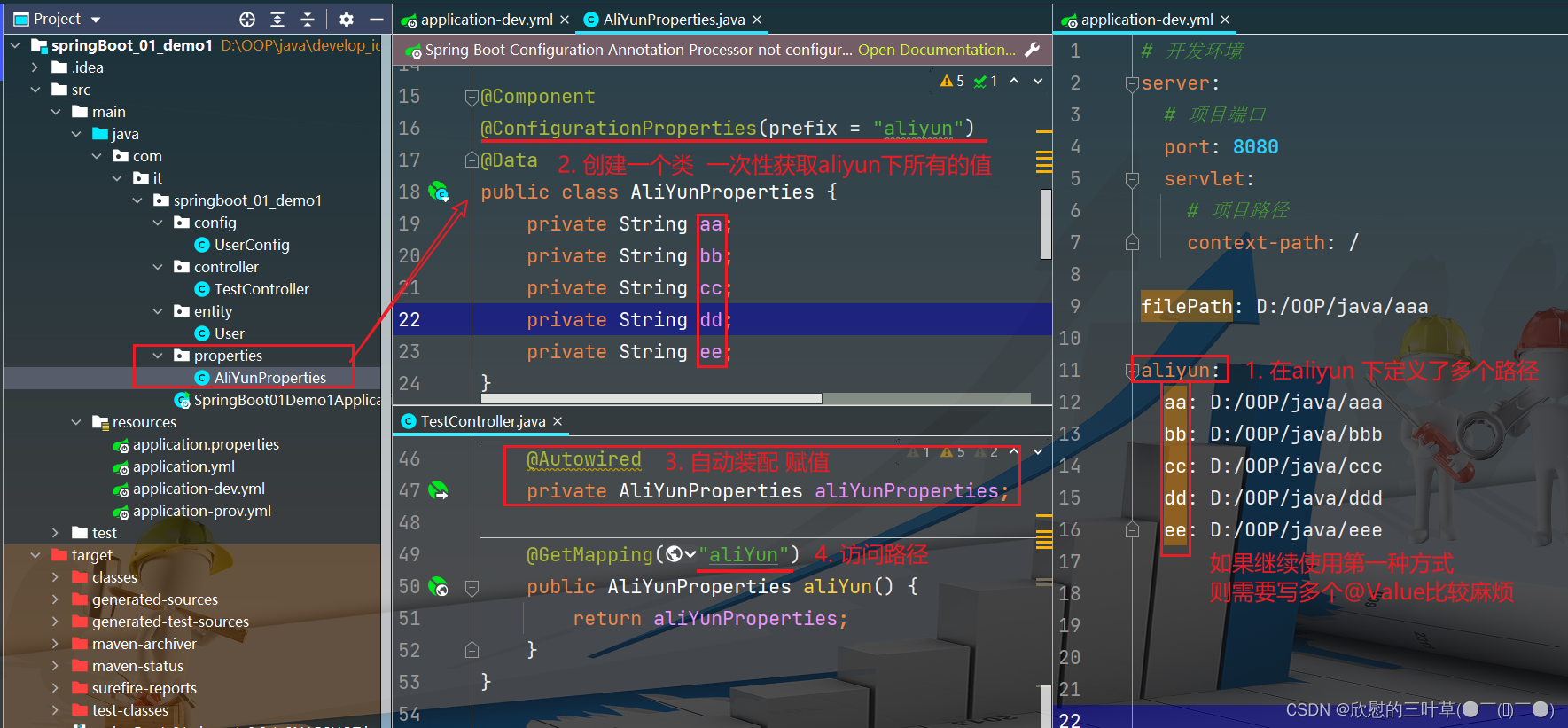Close the right editor application-dev.yml tab

[x=1225, y=20]
